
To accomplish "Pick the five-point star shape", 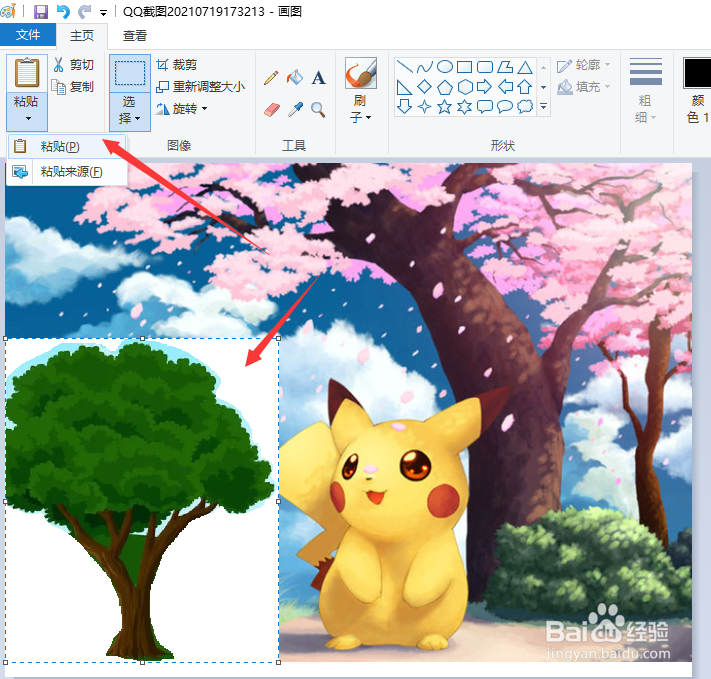I will (444, 107).
